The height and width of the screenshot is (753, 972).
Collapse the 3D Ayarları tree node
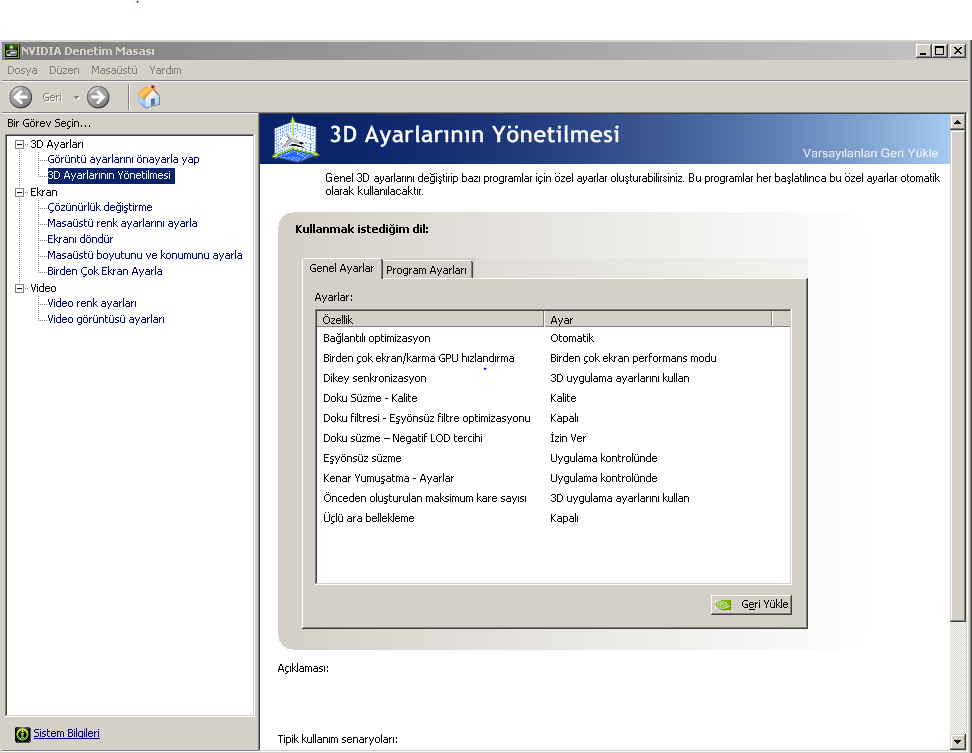[19, 144]
